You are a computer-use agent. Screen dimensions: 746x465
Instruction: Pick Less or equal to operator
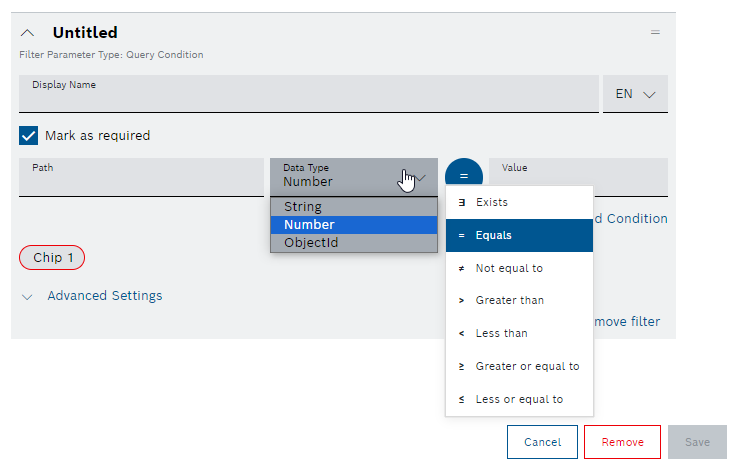[519, 399]
